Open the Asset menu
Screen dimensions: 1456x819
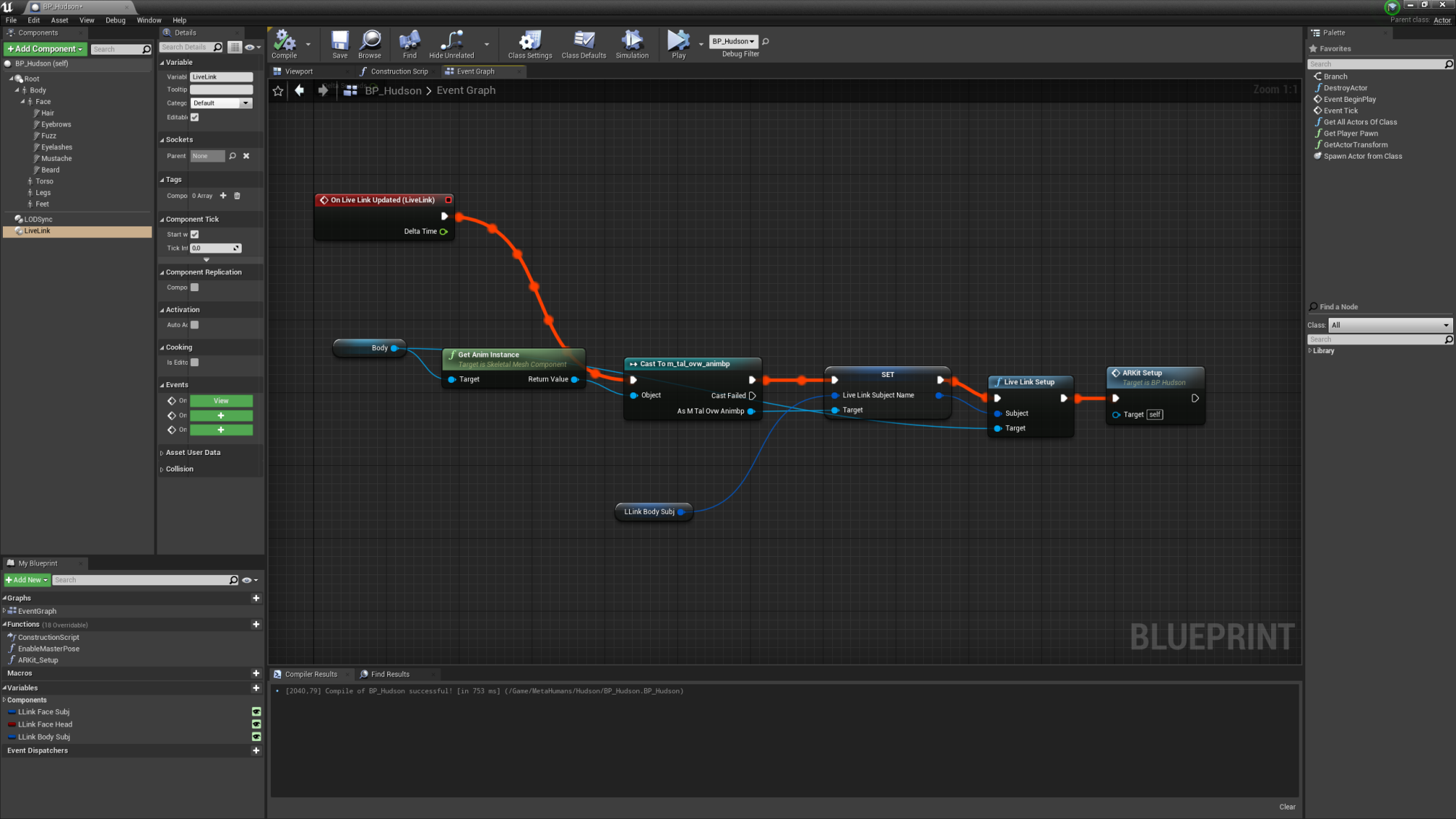(x=60, y=20)
